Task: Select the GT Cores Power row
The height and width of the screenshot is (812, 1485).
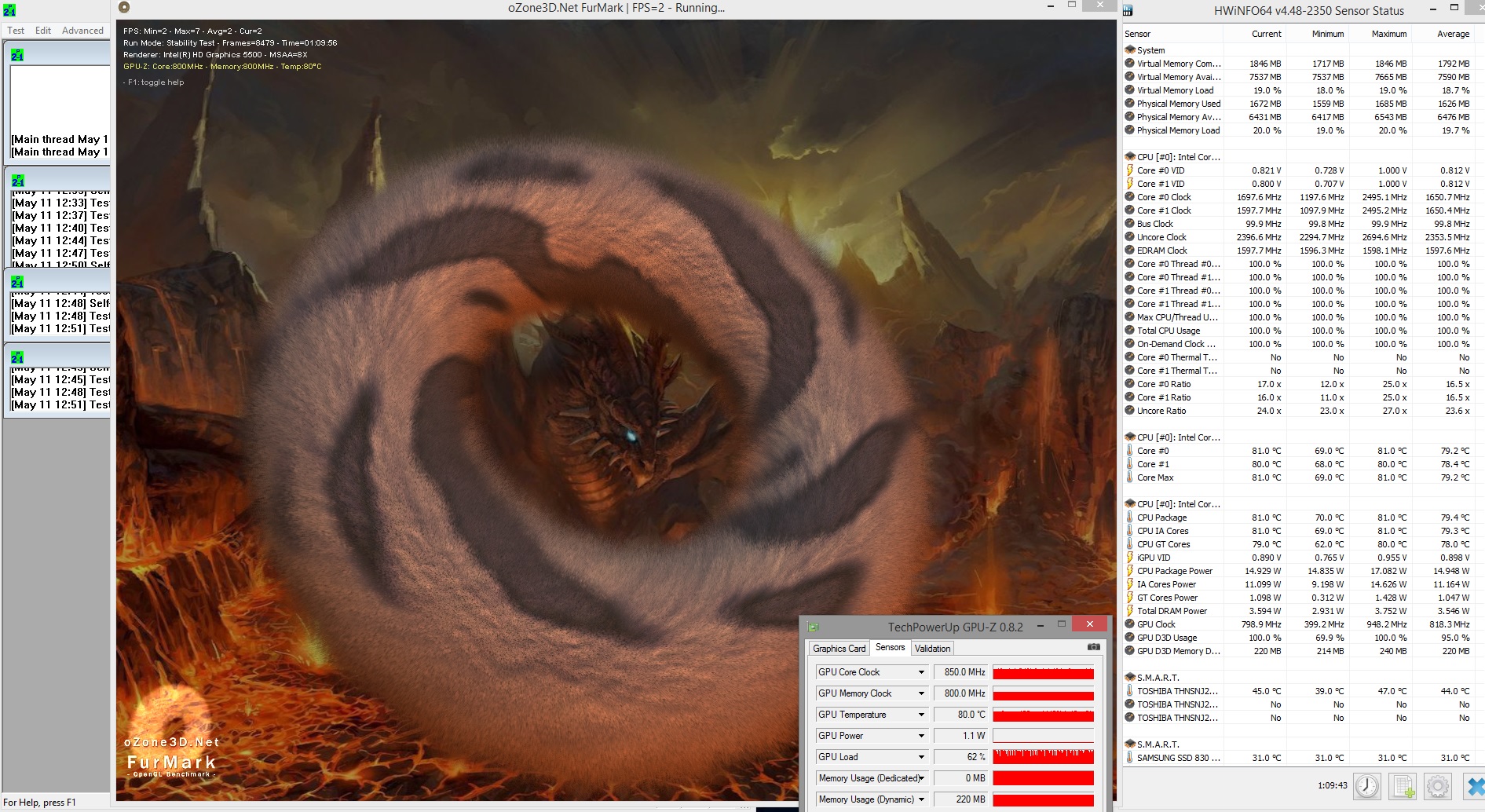Action: (x=1299, y=598)
